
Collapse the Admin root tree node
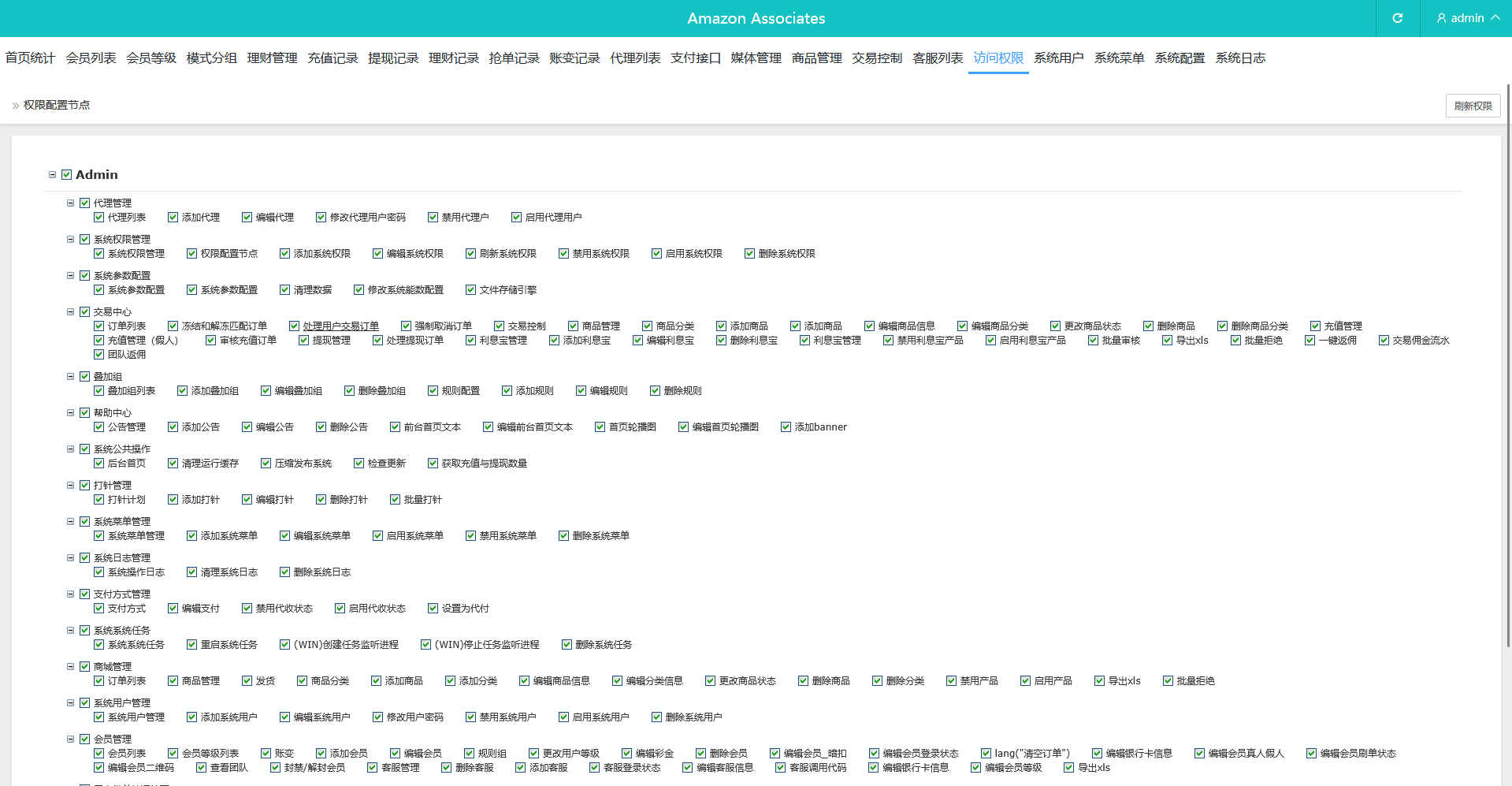point(53,175)
